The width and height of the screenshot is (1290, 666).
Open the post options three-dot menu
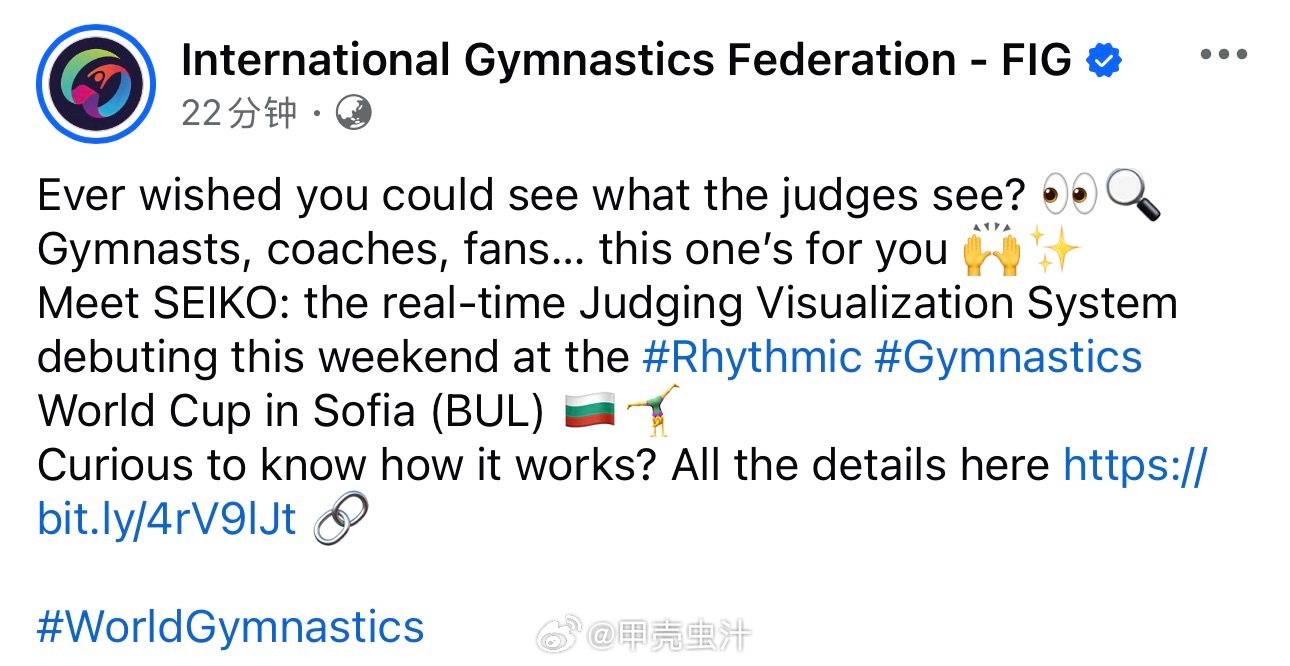click(x=1222, y=54)
